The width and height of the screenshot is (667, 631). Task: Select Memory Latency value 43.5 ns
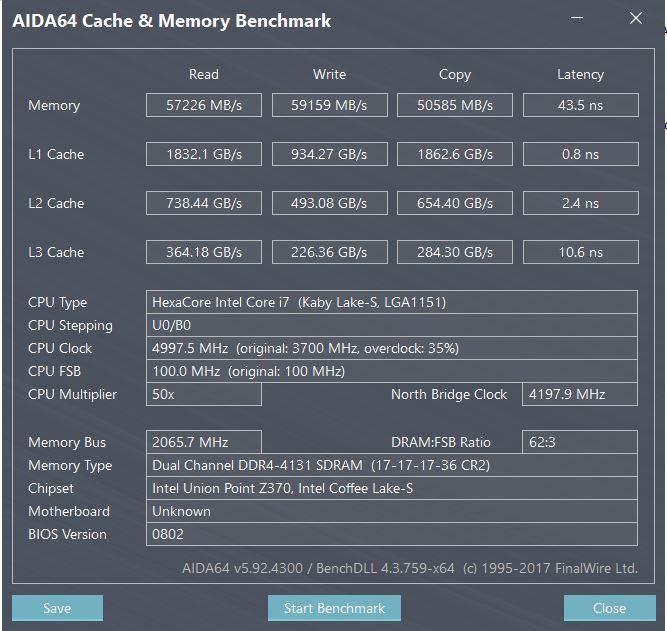581,105
